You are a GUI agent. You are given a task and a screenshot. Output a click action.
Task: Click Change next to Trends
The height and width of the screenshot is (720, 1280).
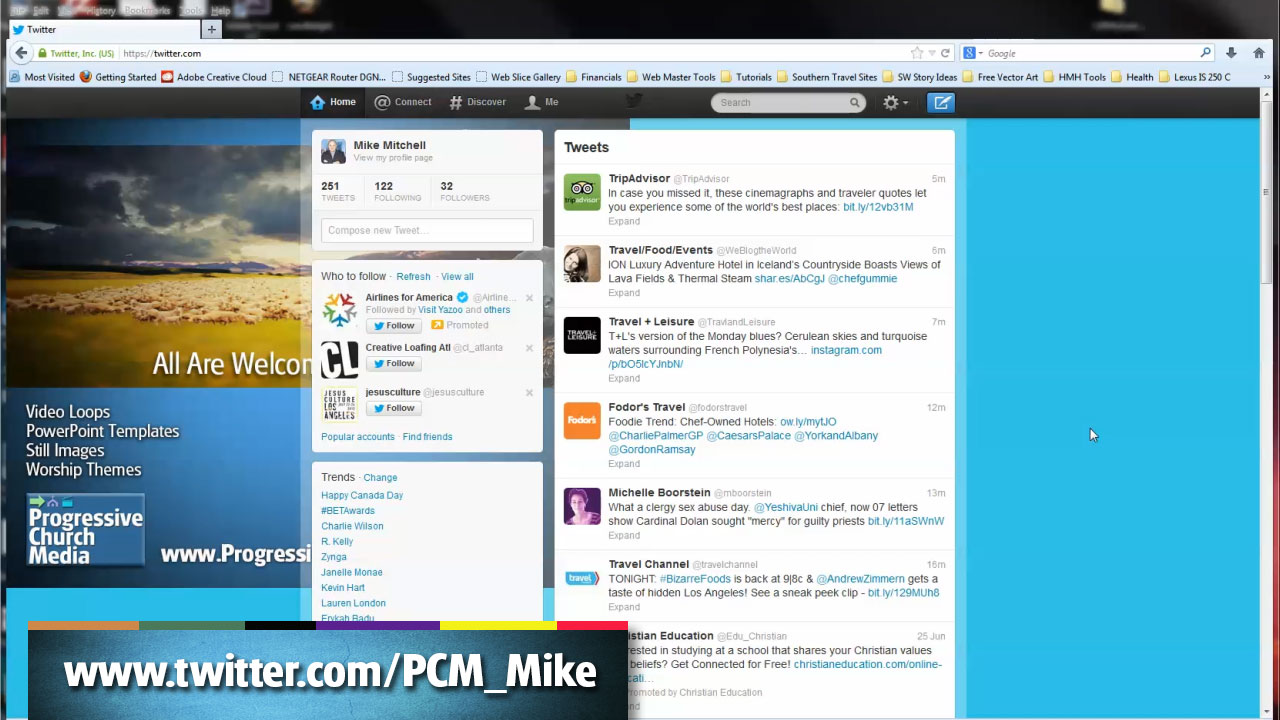pyautogui.click(x=380, y=478)
